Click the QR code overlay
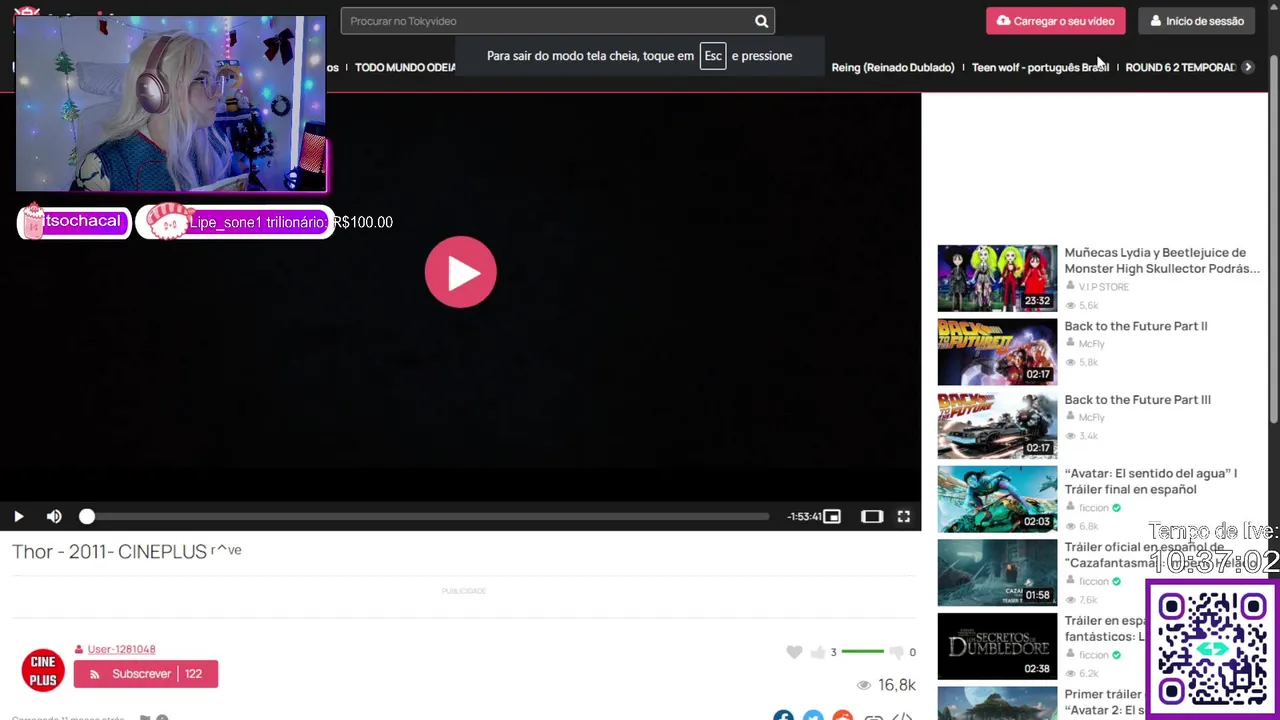This screenshot has height=720, width=1280. point(1212,648)
